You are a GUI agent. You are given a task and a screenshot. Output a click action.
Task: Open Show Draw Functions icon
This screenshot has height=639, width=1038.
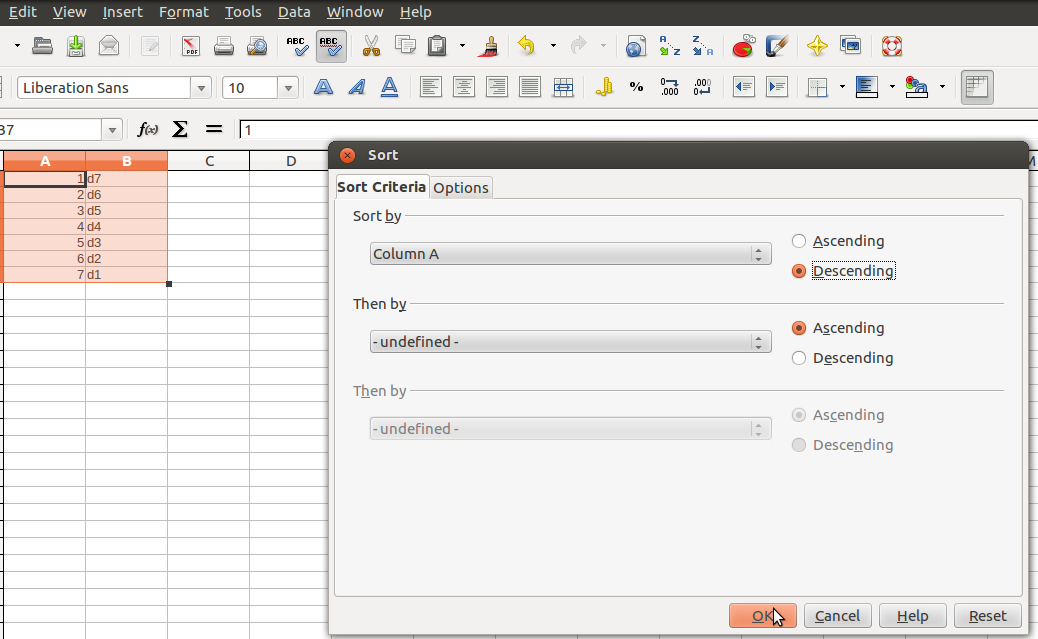click(x=777, y=46)
